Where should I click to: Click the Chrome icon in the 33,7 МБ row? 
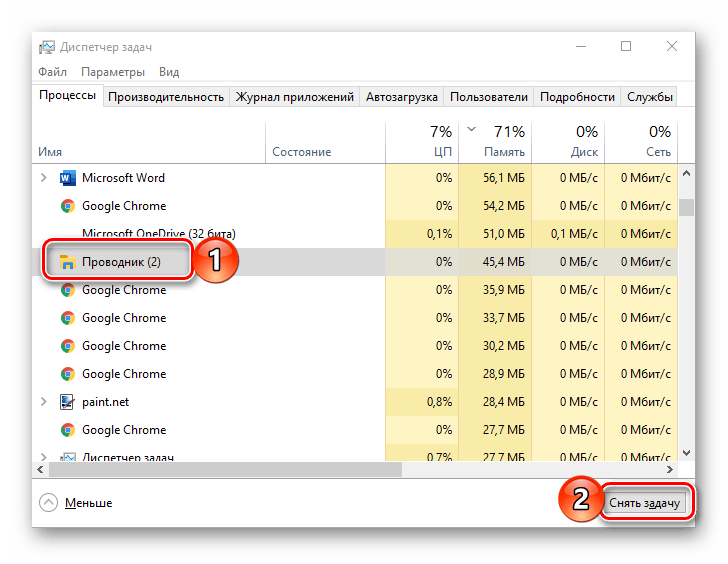click(68, 318)
